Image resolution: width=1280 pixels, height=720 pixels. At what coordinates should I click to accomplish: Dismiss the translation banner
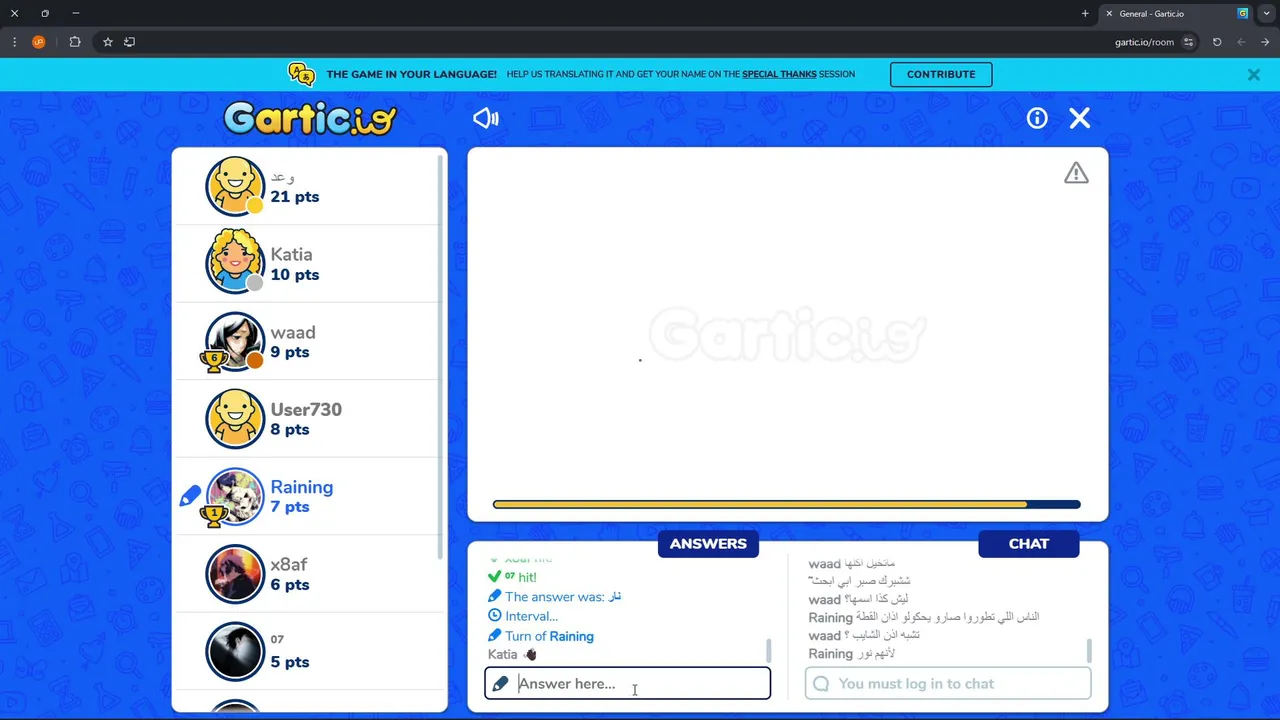click(1253, 74)
